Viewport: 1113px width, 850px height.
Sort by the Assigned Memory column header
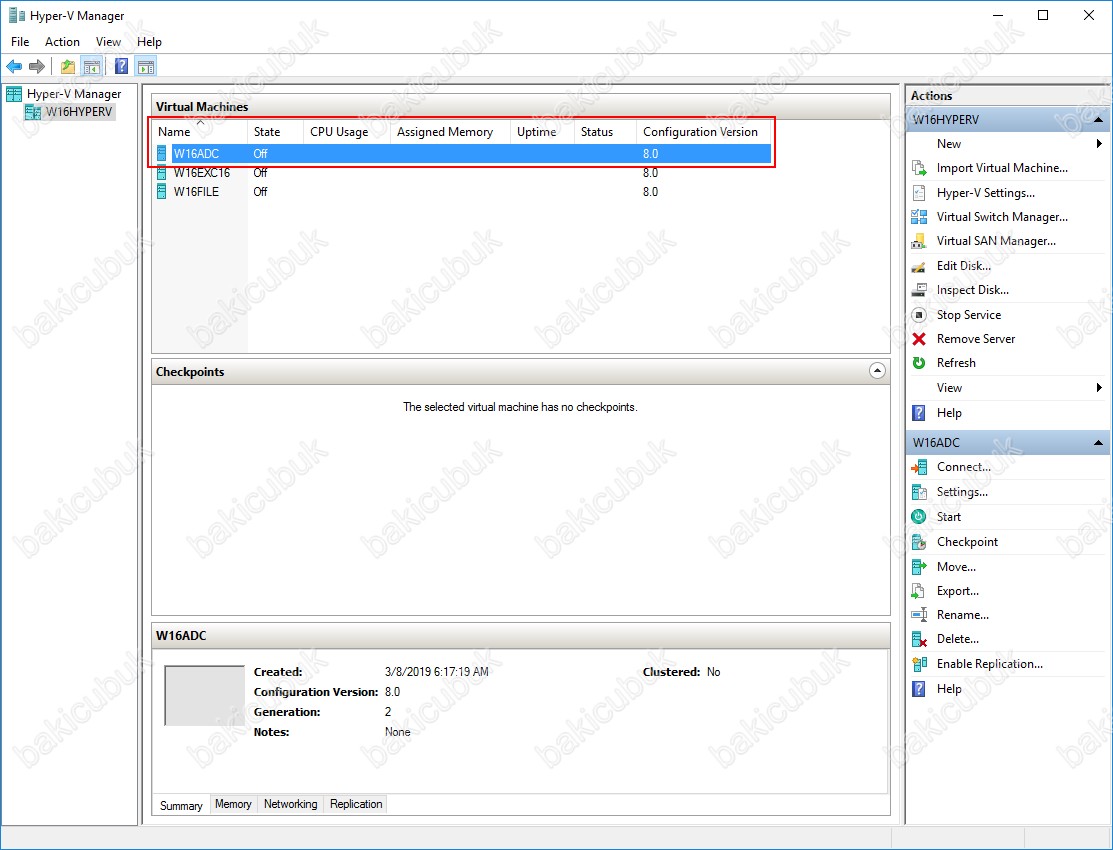(450, 132)
